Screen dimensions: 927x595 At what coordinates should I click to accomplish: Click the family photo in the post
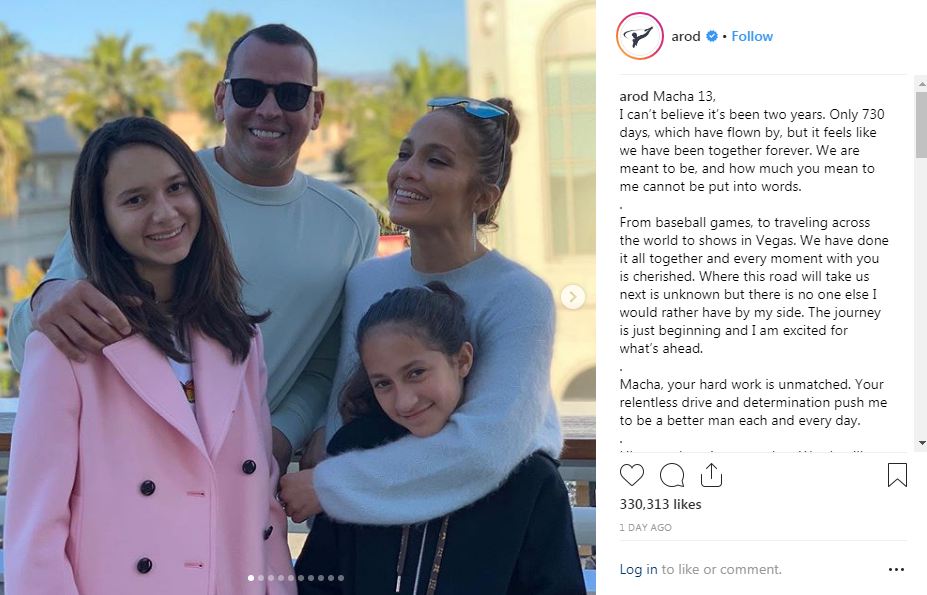coord(298,298)
